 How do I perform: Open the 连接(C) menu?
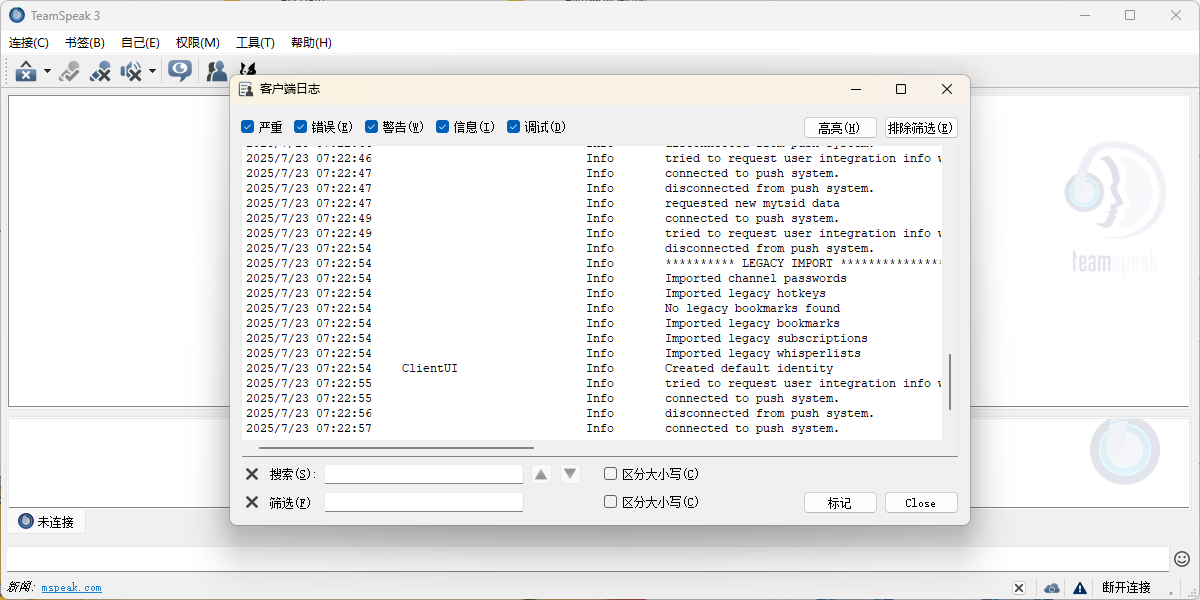[29, 43]
